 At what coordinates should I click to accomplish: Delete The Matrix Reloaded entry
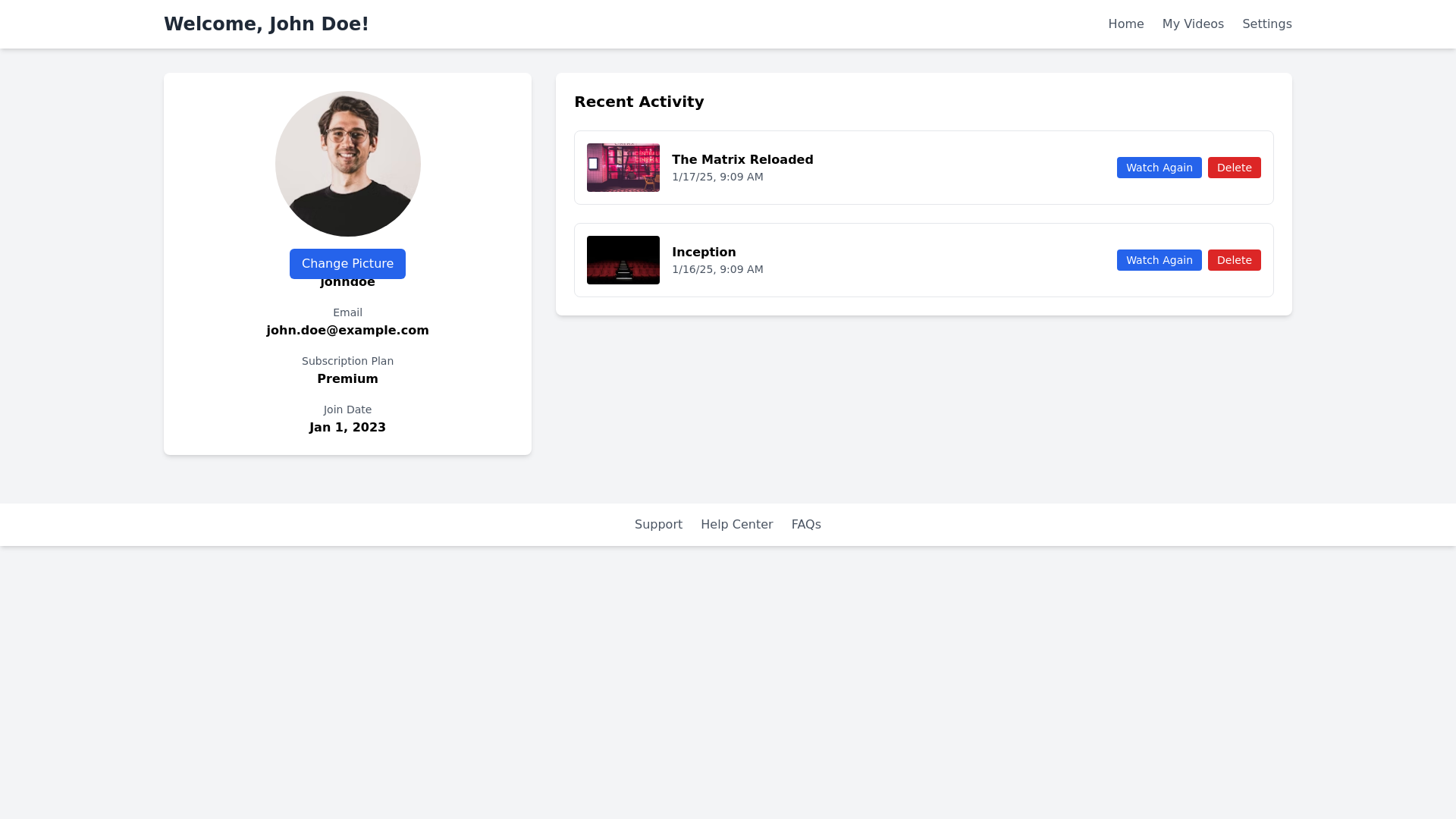click(x=1233, y=168)
